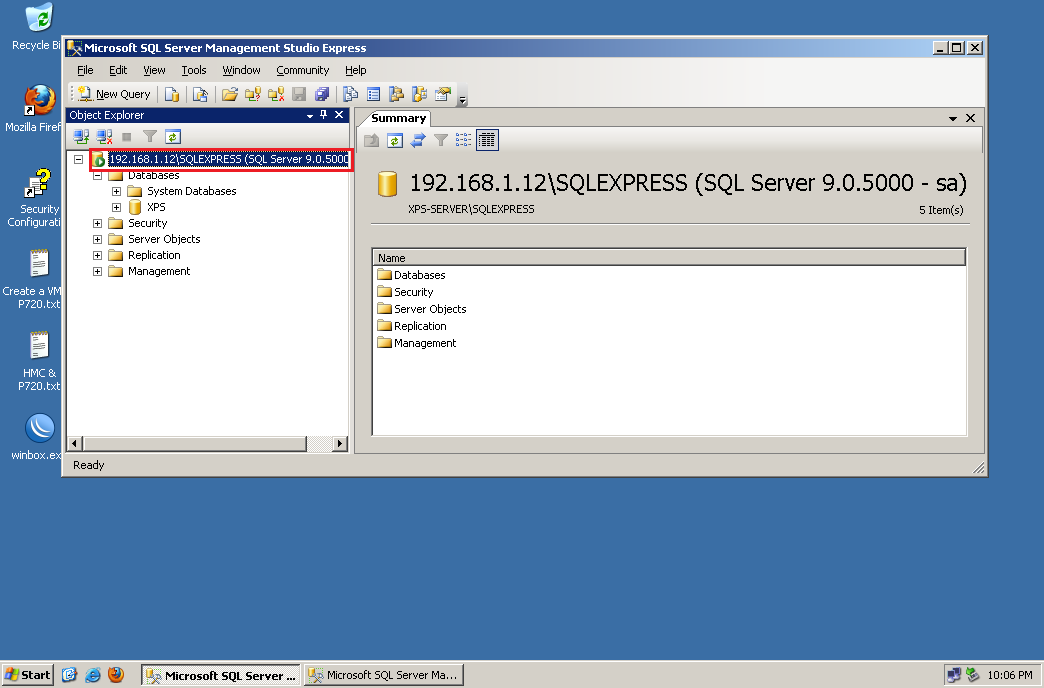This screenshot has height=688, width=1044.
Task: Open a New Query window
Action: point(114,95)
